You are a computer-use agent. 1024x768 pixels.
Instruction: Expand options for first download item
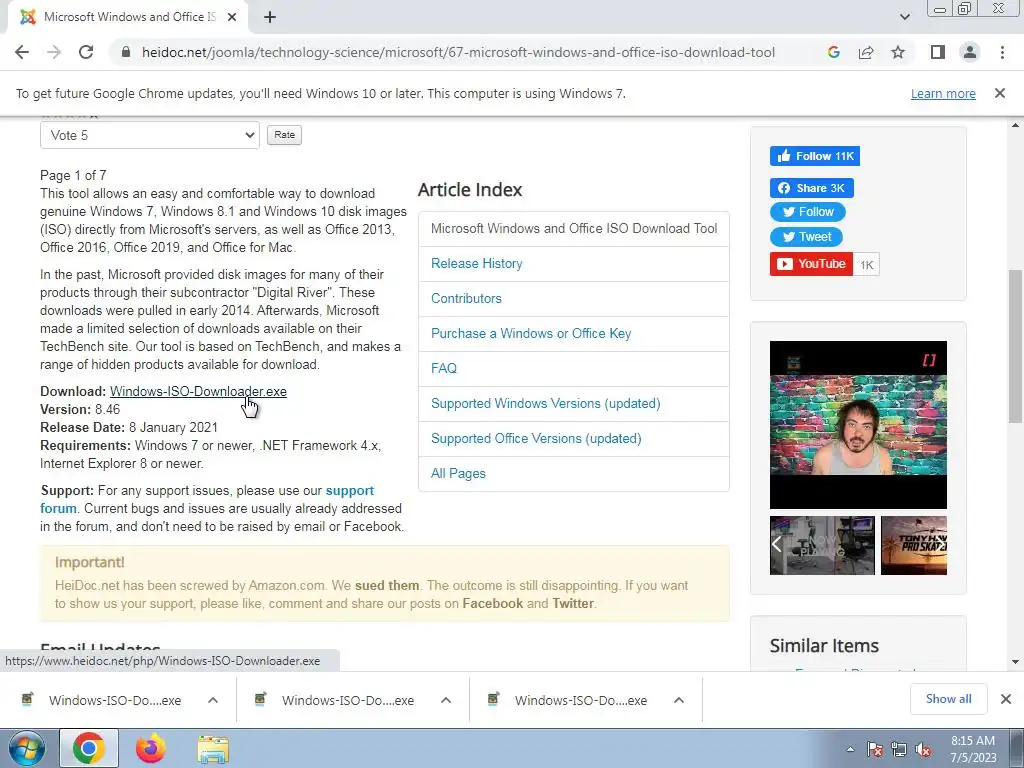click(x=213, y=700)
